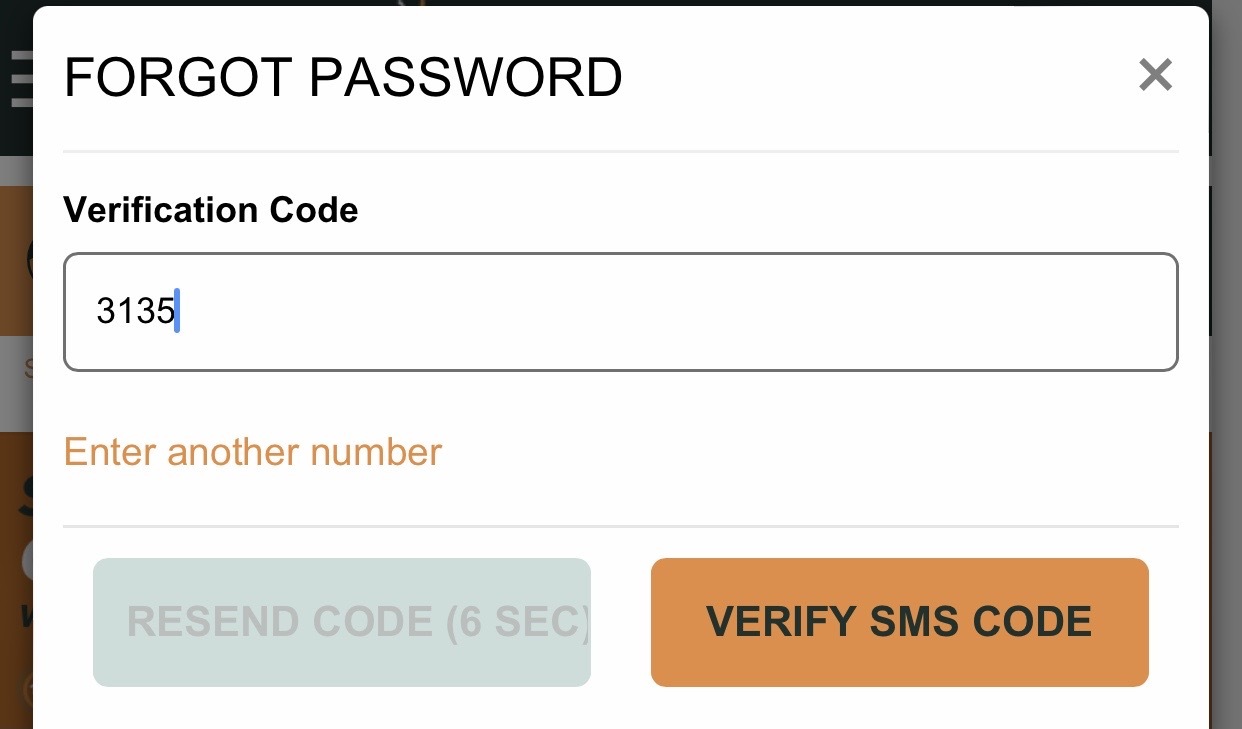Click the Enter another number link

point(253,452)
